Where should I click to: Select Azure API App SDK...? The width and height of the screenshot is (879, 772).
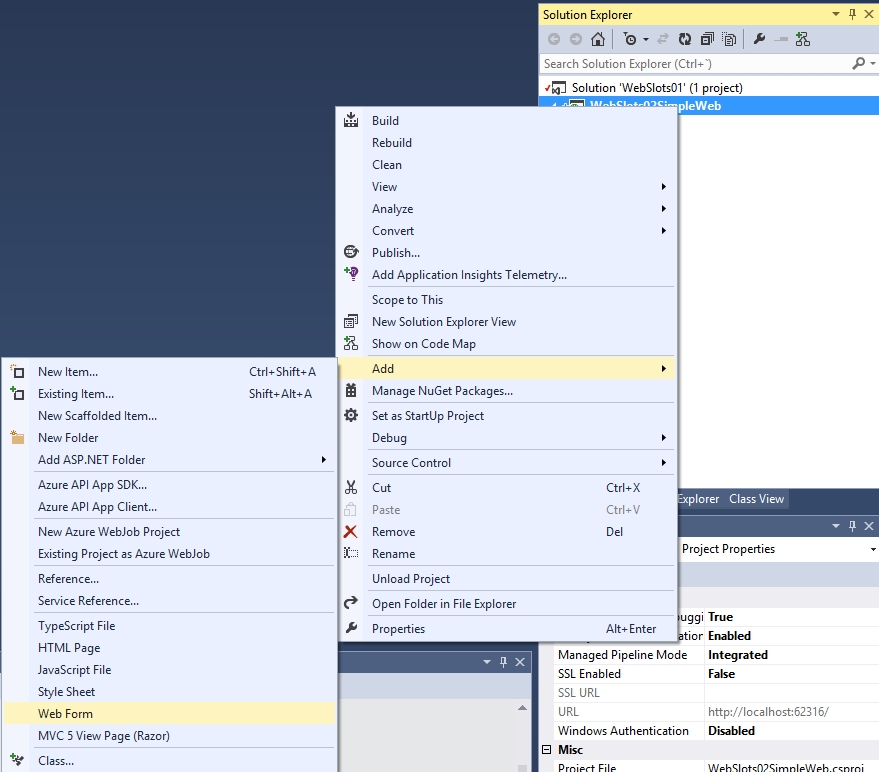pyautogui.click(x=169, y=484)
